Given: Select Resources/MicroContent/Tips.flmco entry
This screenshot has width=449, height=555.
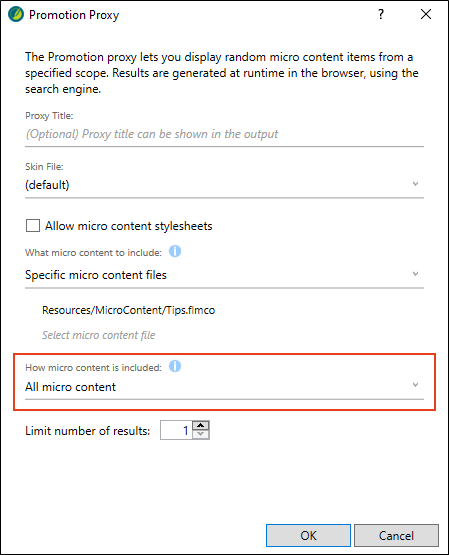Looking at the screenshot, I should 128,310.
